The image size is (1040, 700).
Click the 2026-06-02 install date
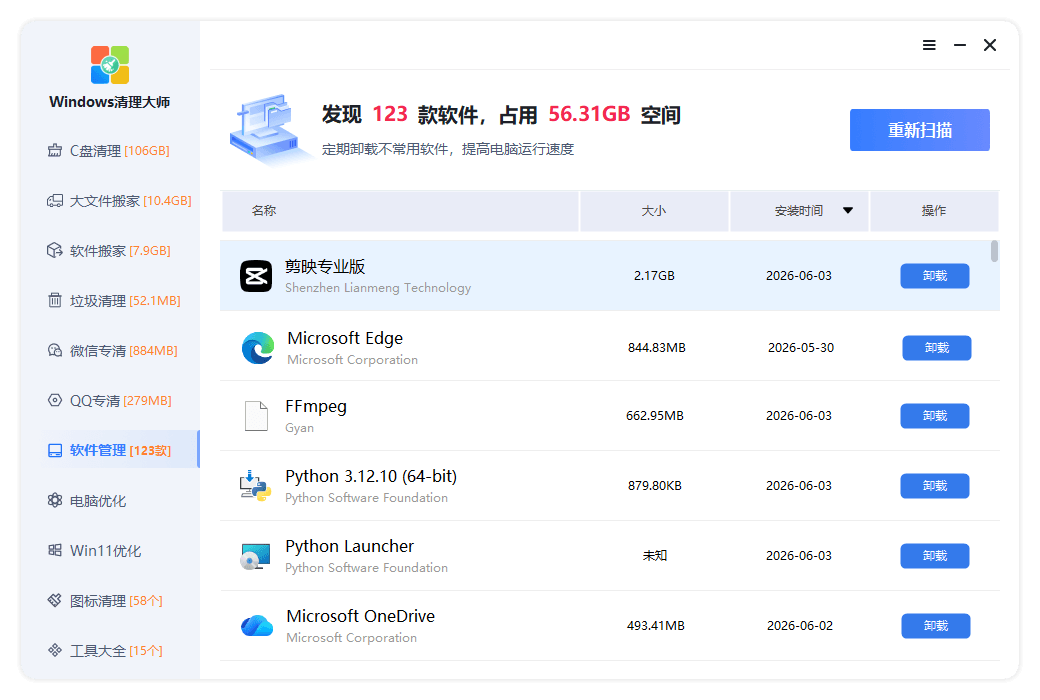pyautogui.click(x=800, y=626)
